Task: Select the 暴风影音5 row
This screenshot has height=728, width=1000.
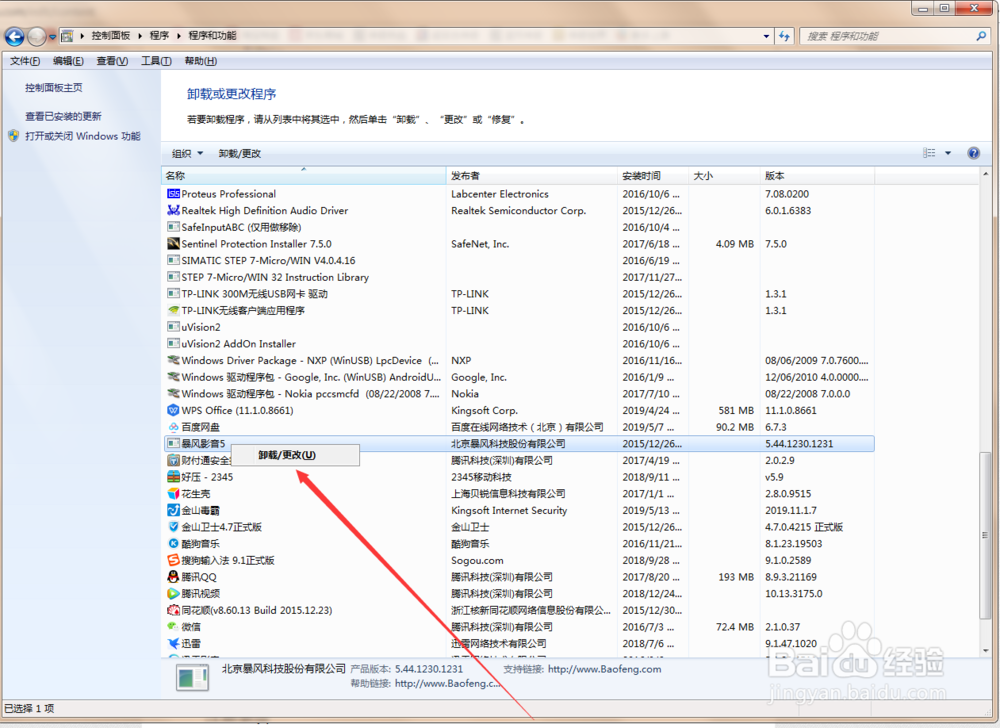Action: coord(518,444)
